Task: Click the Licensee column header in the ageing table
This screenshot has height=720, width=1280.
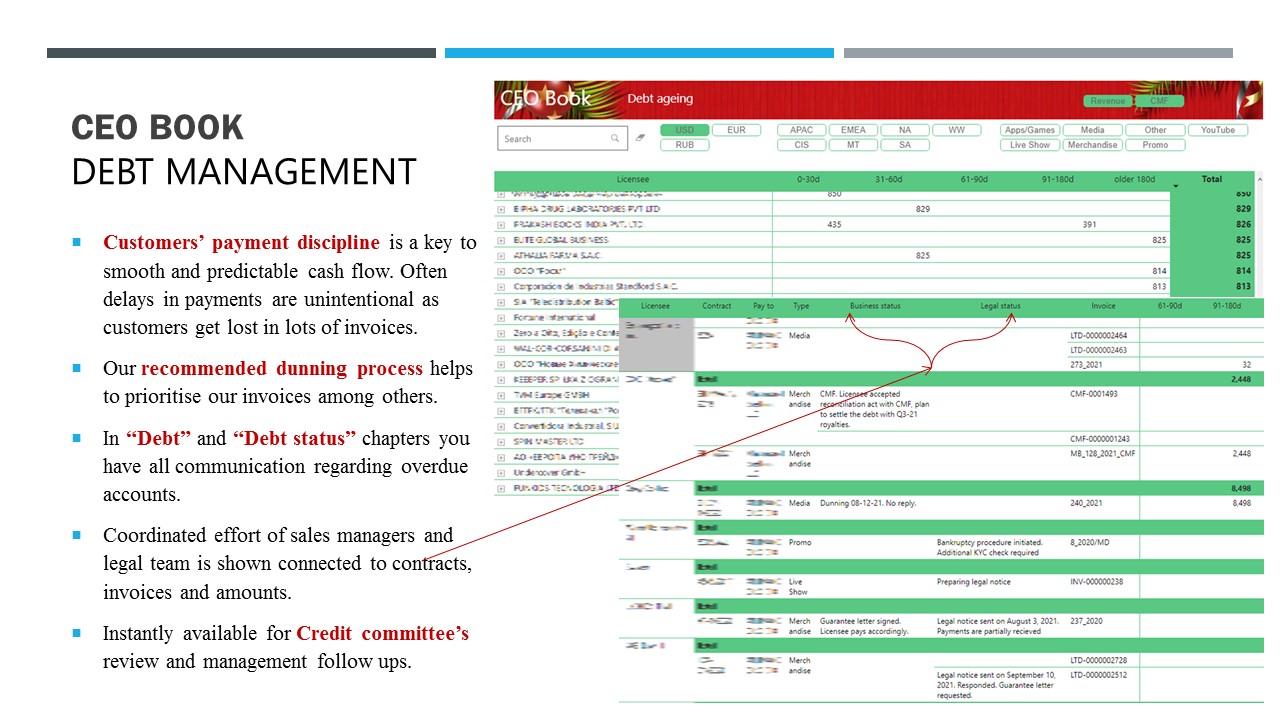Action: coord(633,180)
